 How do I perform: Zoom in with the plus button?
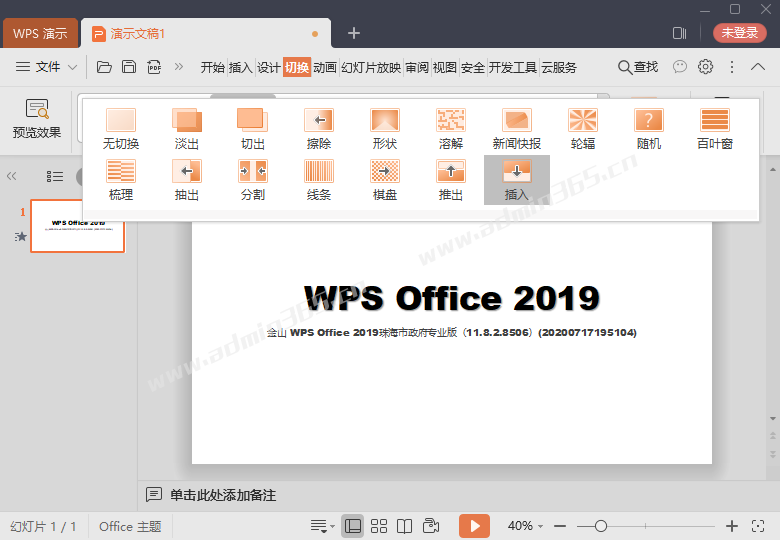click(x=732, y=526)
